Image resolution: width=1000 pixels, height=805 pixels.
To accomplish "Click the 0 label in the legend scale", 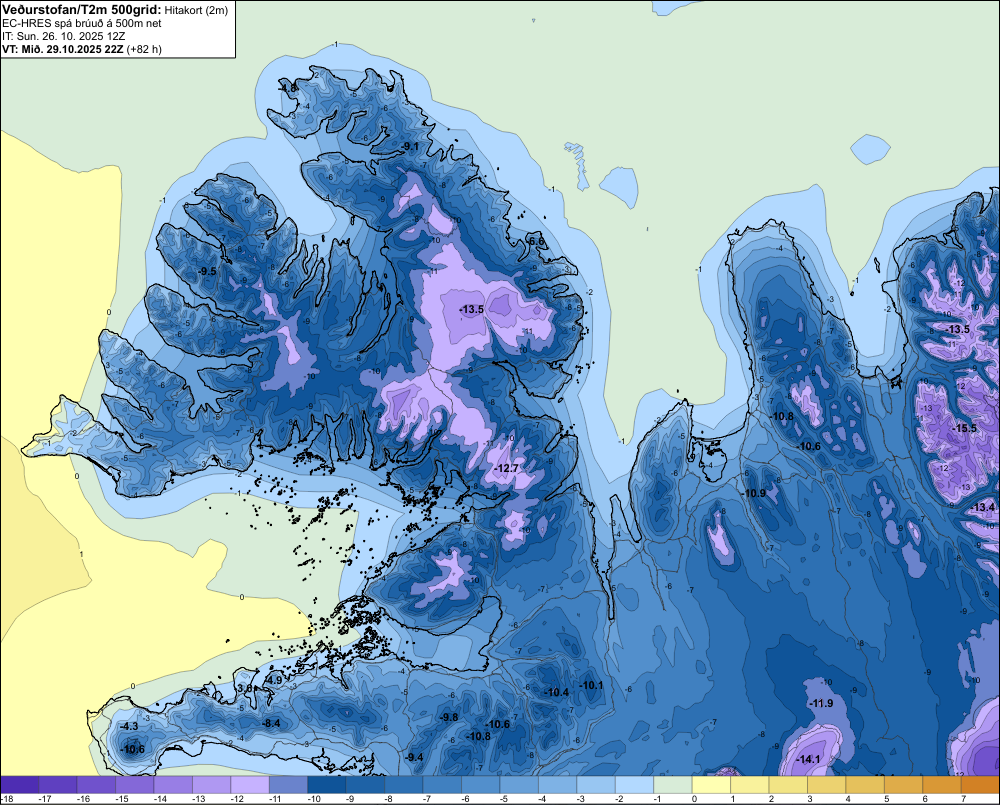I will tap(694, 799).
